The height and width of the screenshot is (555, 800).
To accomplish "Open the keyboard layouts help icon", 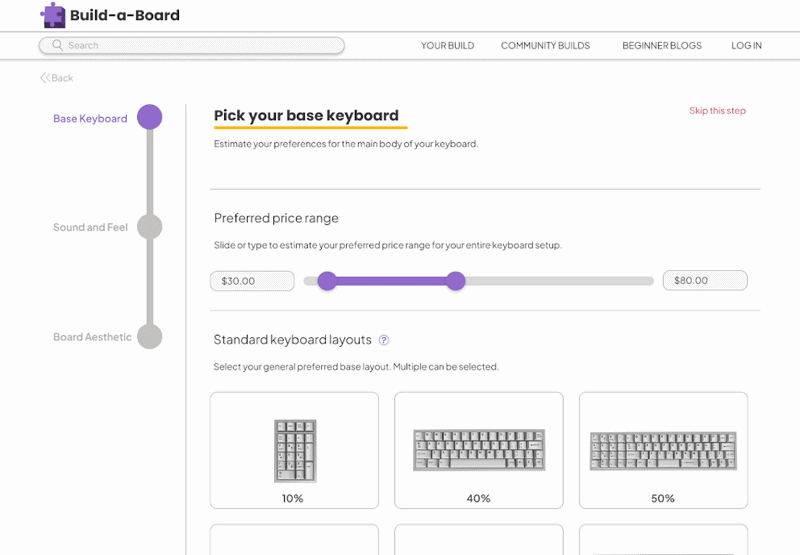I will tap(384, 340).
